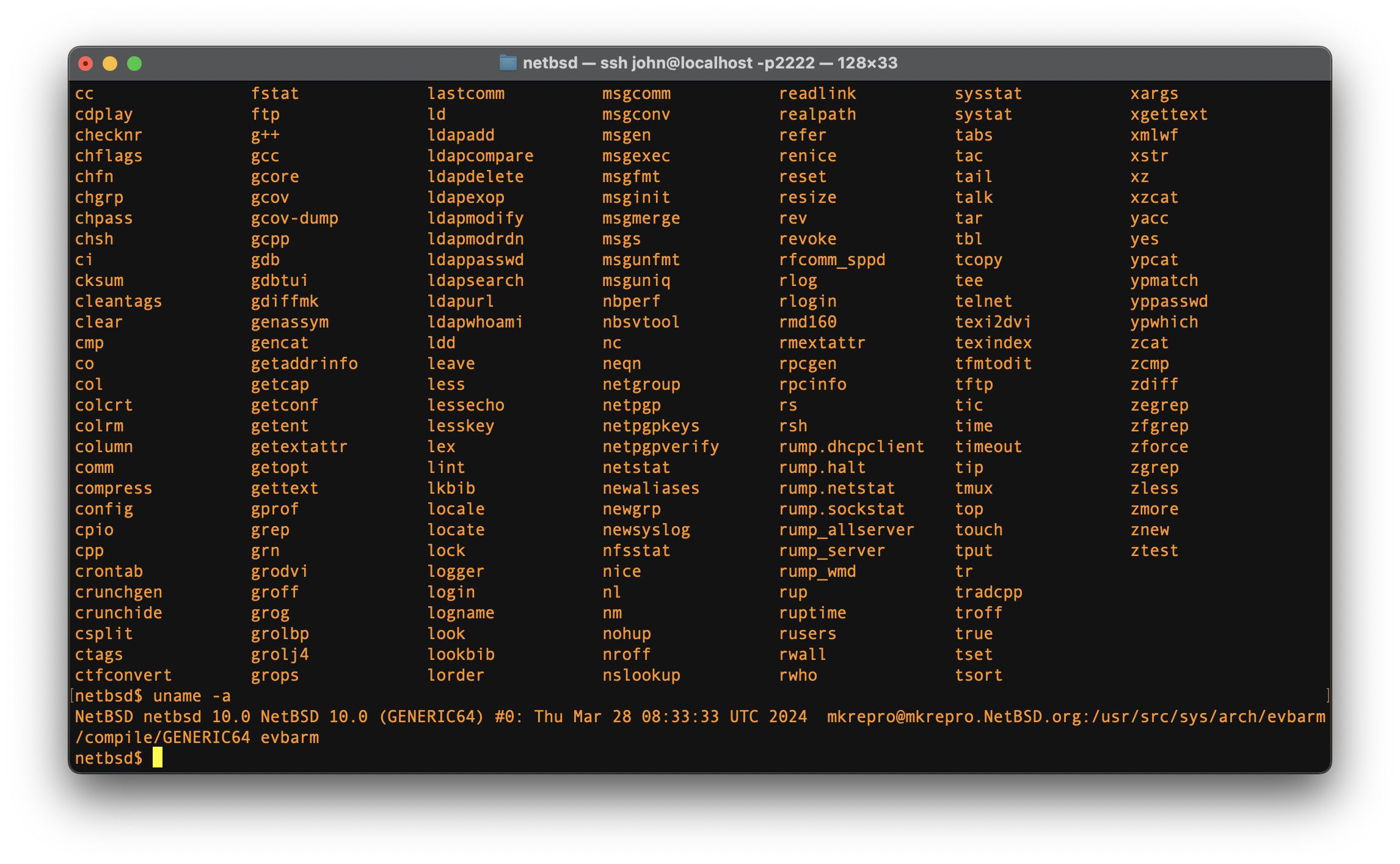Click the 'sysstat' entry
Screen dimensions: 1400x864
pyautogui.click(x=989, y=93)
